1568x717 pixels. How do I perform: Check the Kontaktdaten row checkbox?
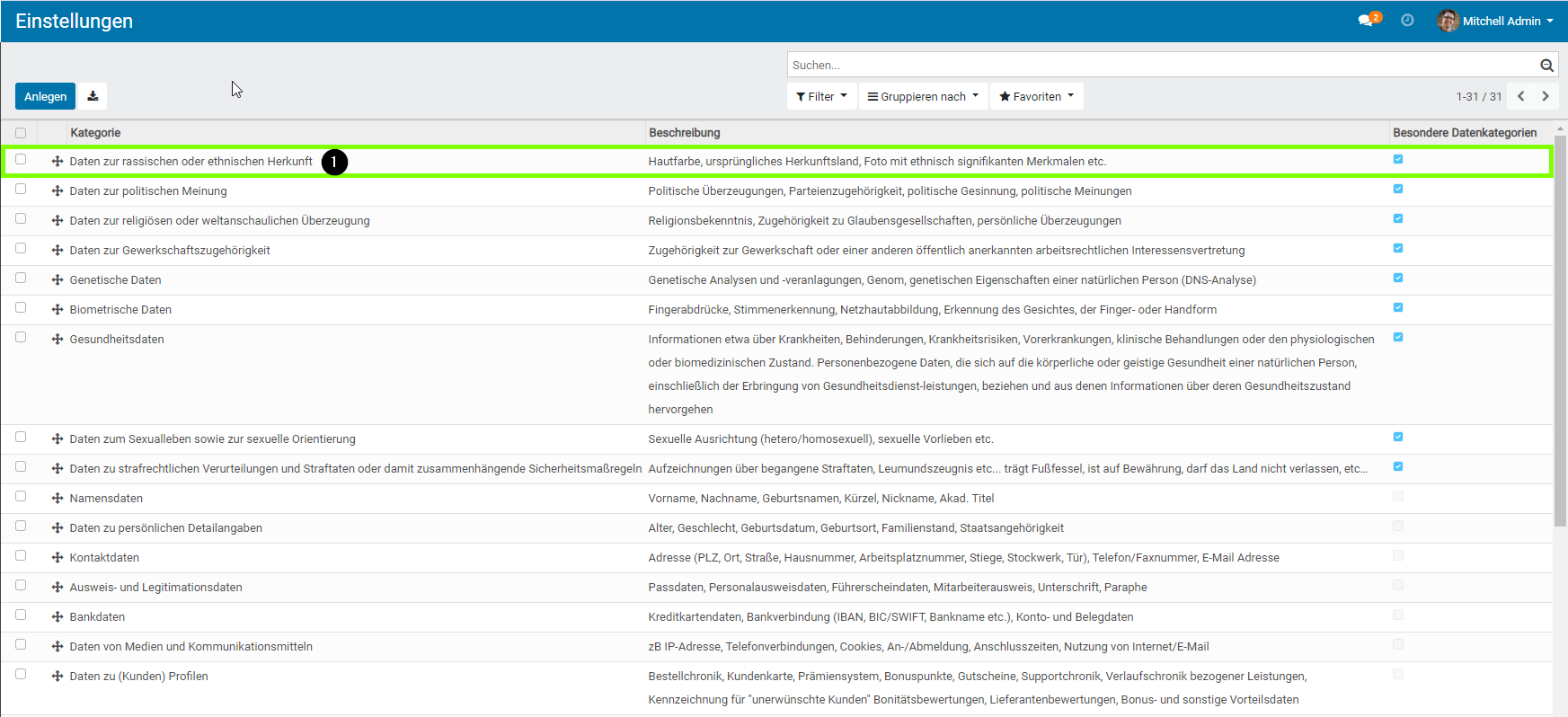[21, 556]
